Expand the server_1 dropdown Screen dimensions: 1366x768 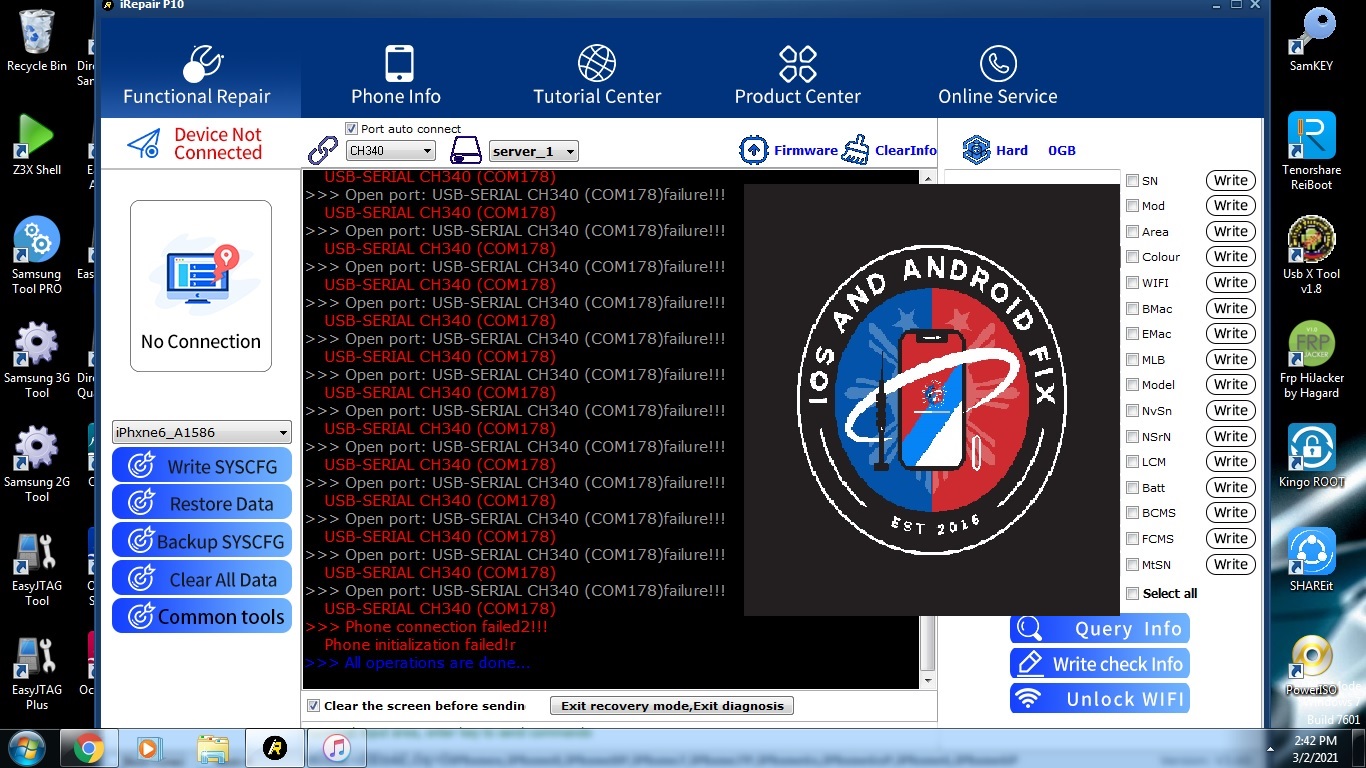(x=534, y=151)
